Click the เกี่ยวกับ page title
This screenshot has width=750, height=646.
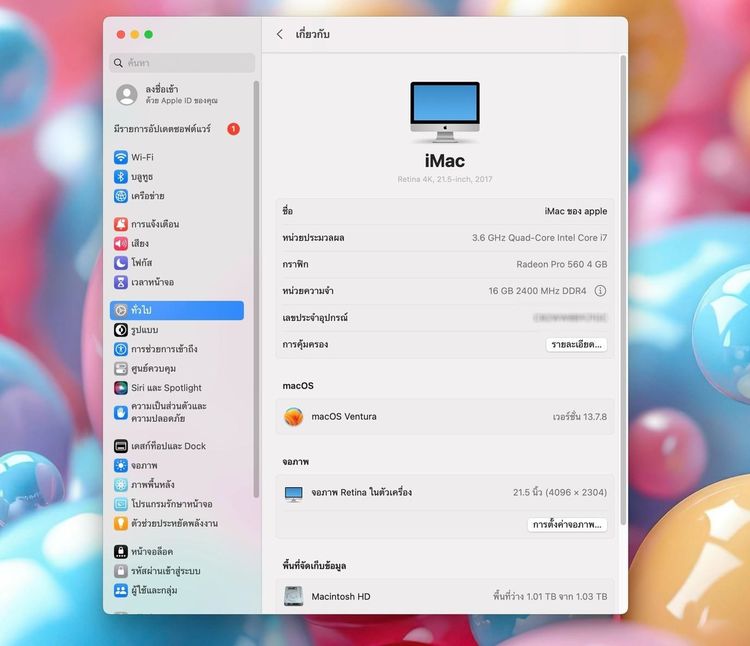(x=312, y=34)
